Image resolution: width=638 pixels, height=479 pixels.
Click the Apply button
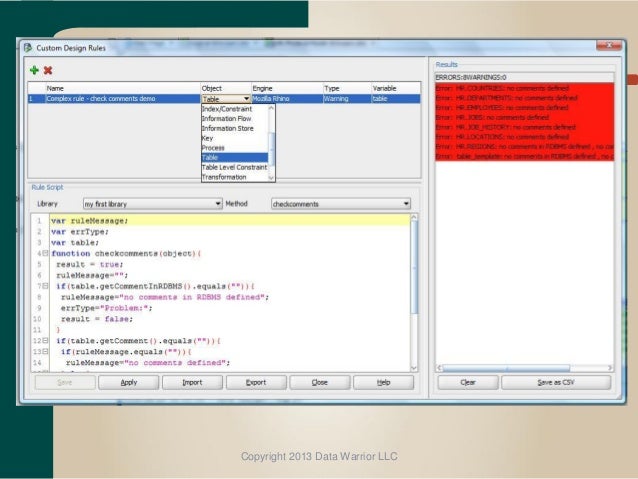click(129, 383)
